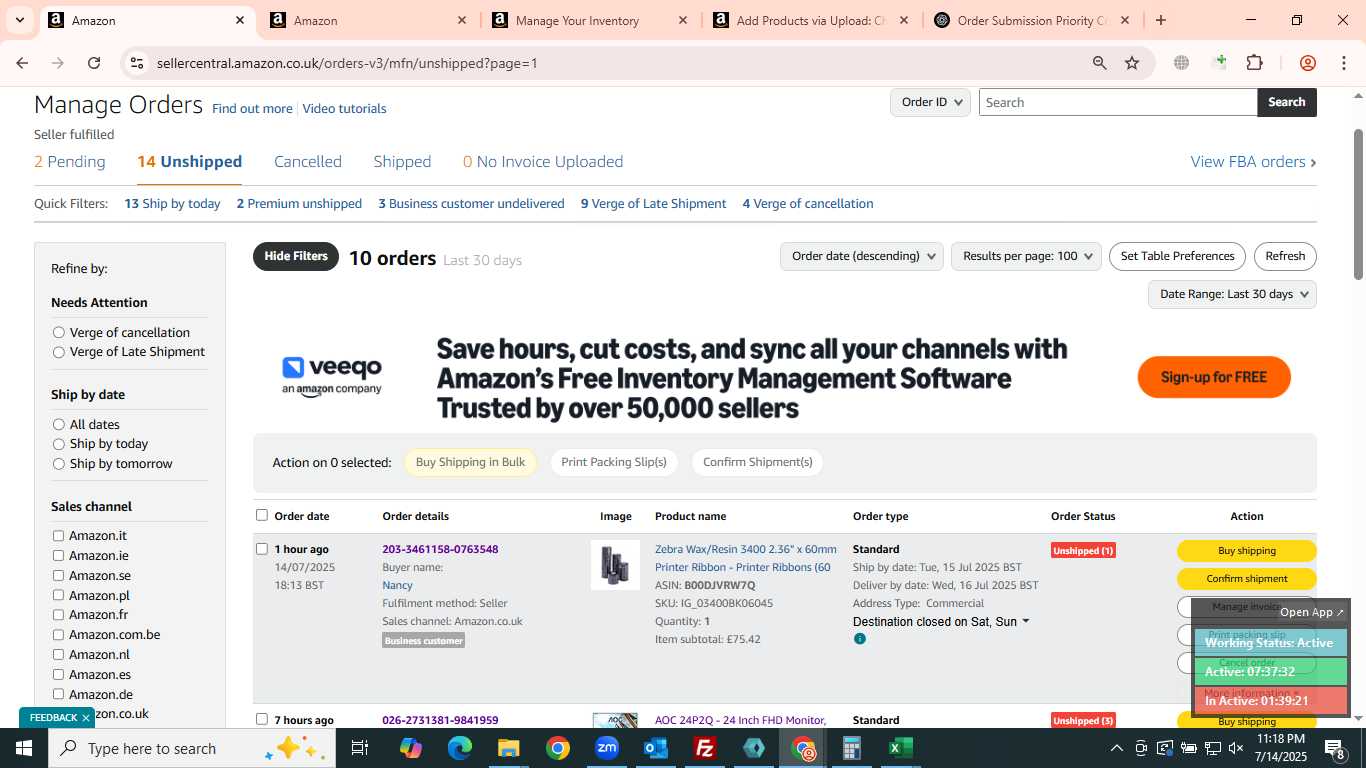Click the browser back arrow

[x=22, y=63]
